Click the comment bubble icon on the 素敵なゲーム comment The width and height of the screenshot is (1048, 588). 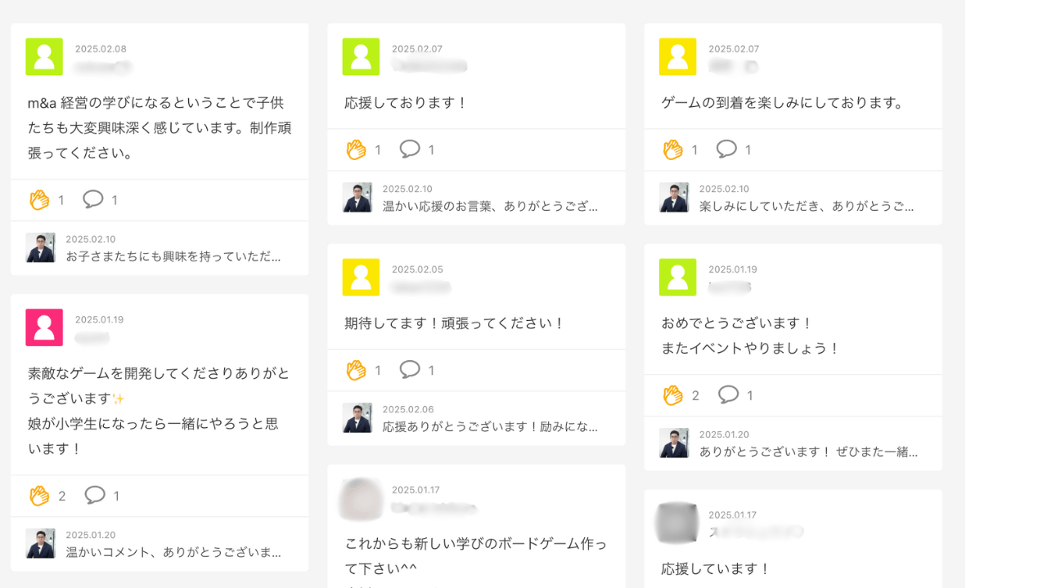[x=95, y=494]
